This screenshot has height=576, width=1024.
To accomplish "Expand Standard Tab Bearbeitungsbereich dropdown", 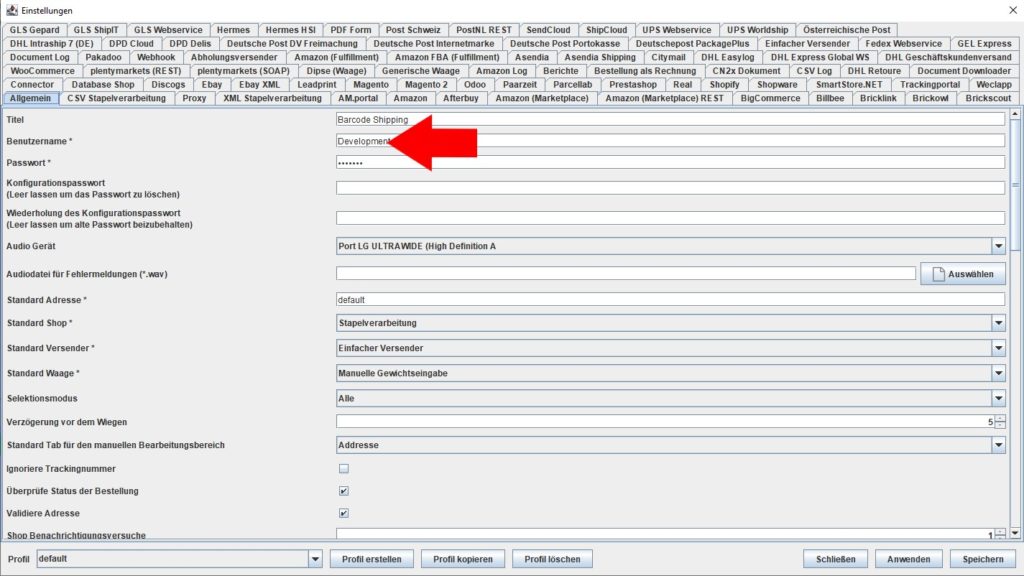I will 998,445.
